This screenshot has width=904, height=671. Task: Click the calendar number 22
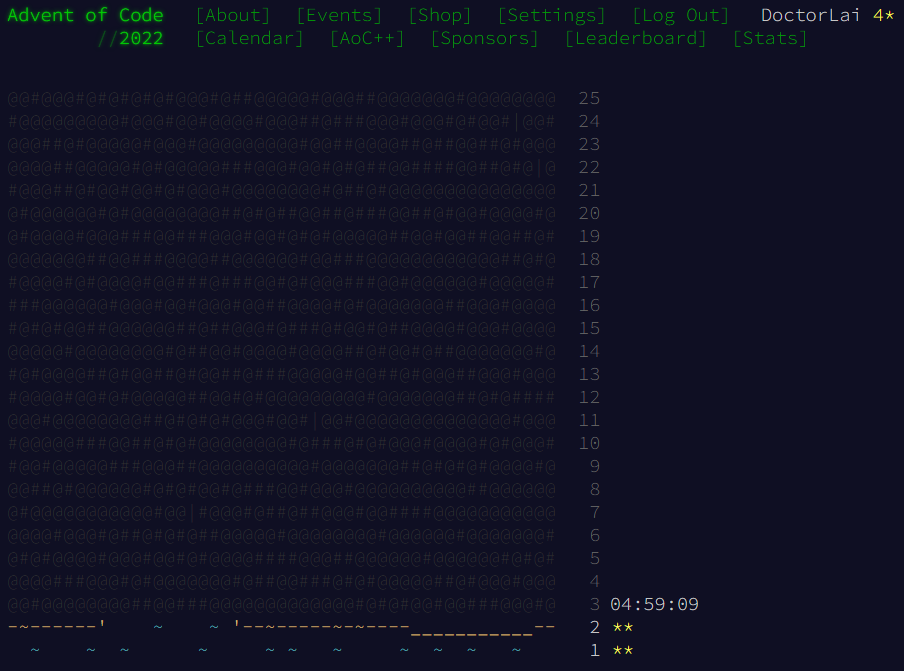tap(589, 167)
